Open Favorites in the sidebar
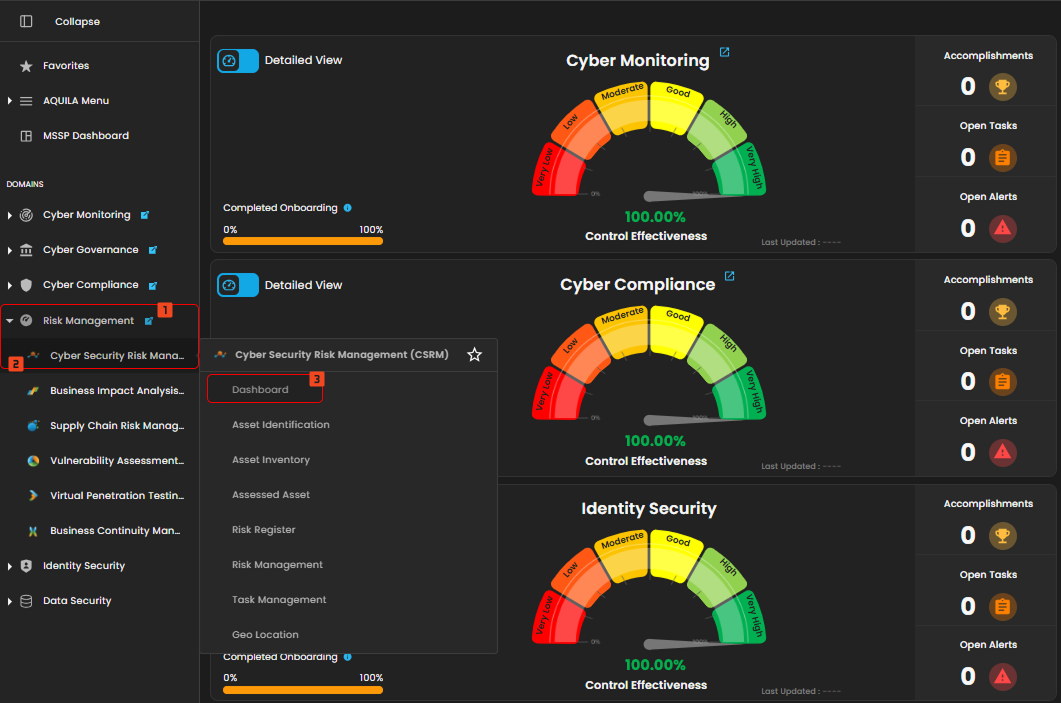1061x703 pixels. (x=66, y=66)
